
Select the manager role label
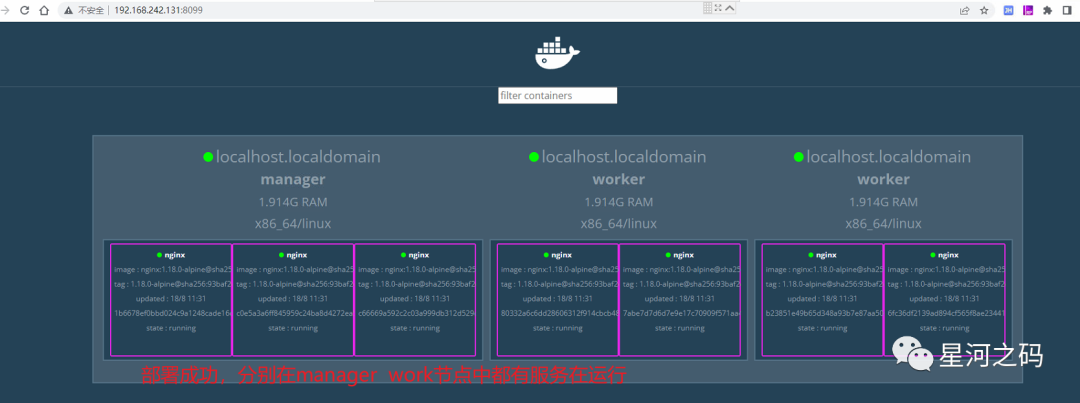click(x=293, y=180)
